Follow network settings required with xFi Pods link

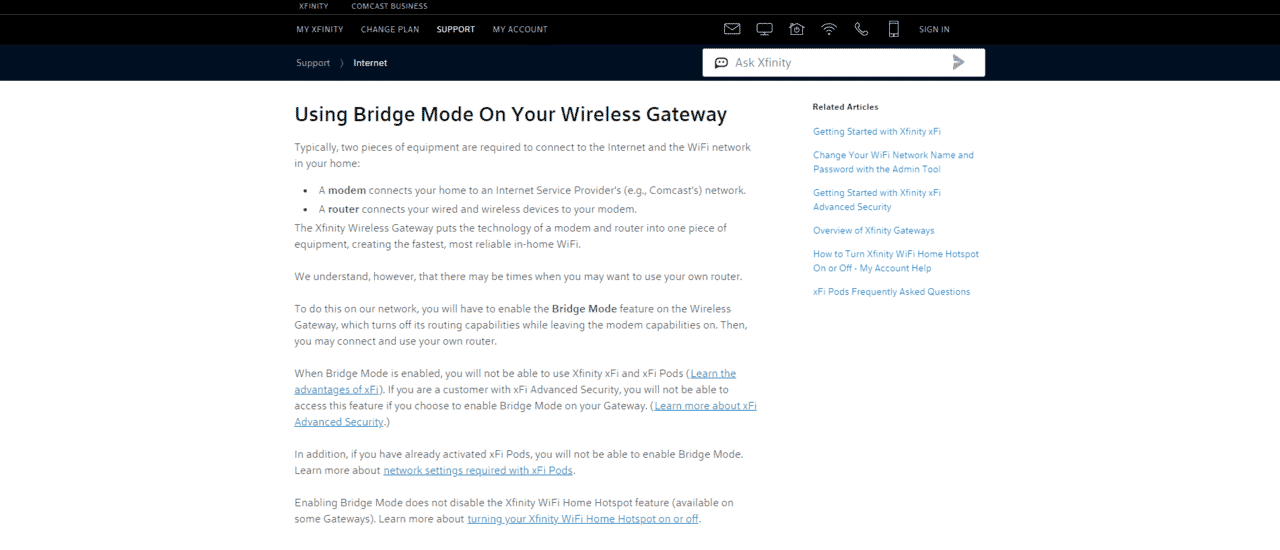coord(478,470)
